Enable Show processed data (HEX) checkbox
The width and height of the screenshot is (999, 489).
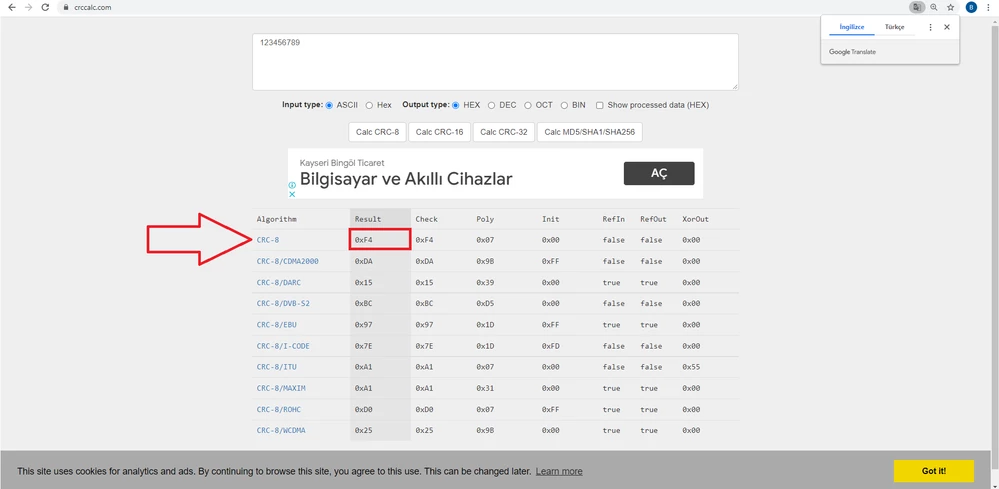click(600, 105)
